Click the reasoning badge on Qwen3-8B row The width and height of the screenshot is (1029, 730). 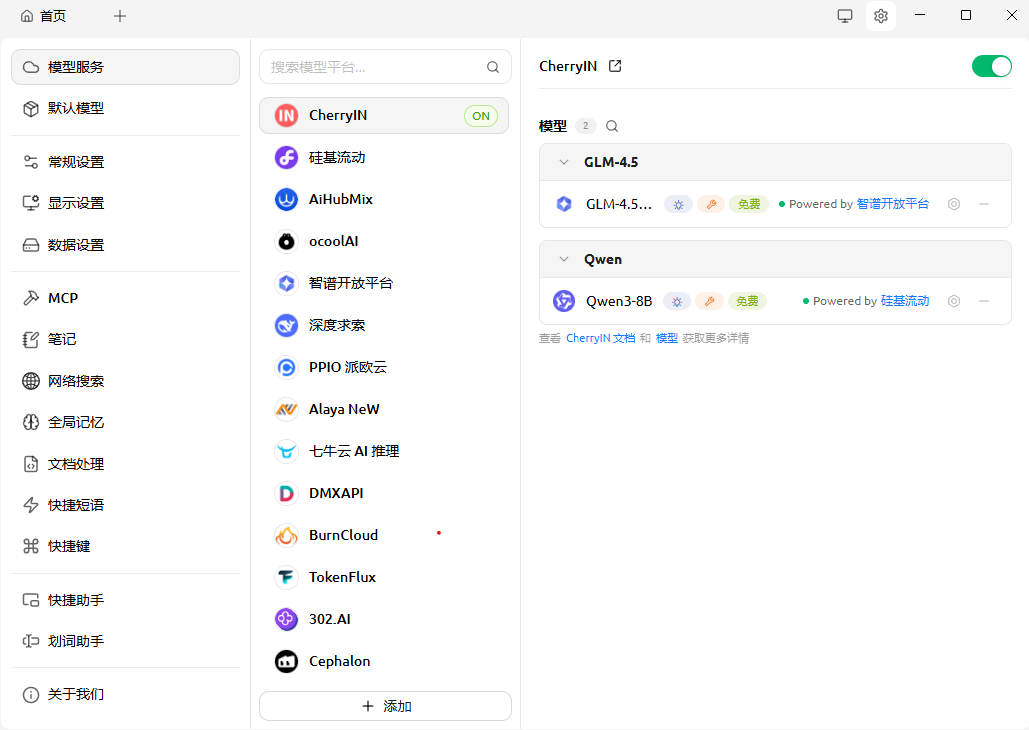tap(677, 301)
